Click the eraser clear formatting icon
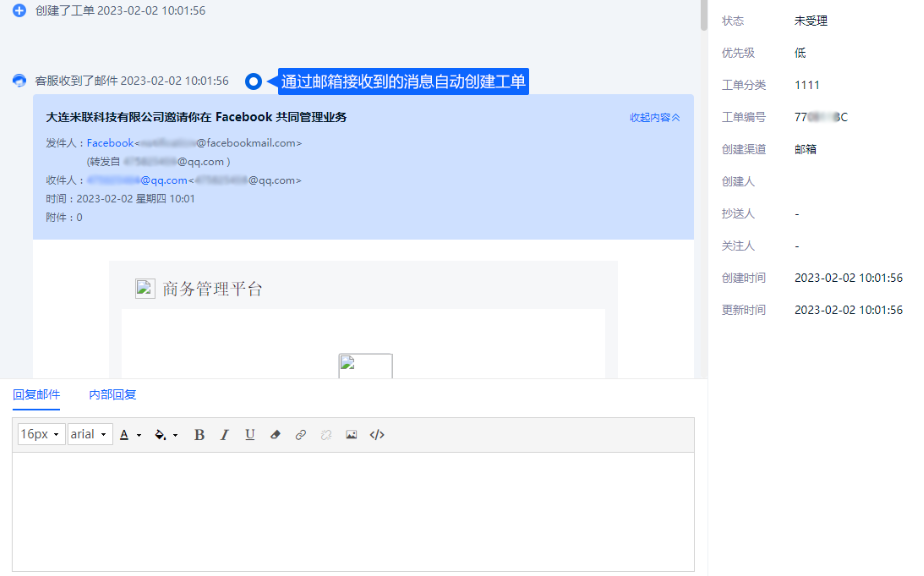Viewport: 924px width, 576px height. [276, 435]
